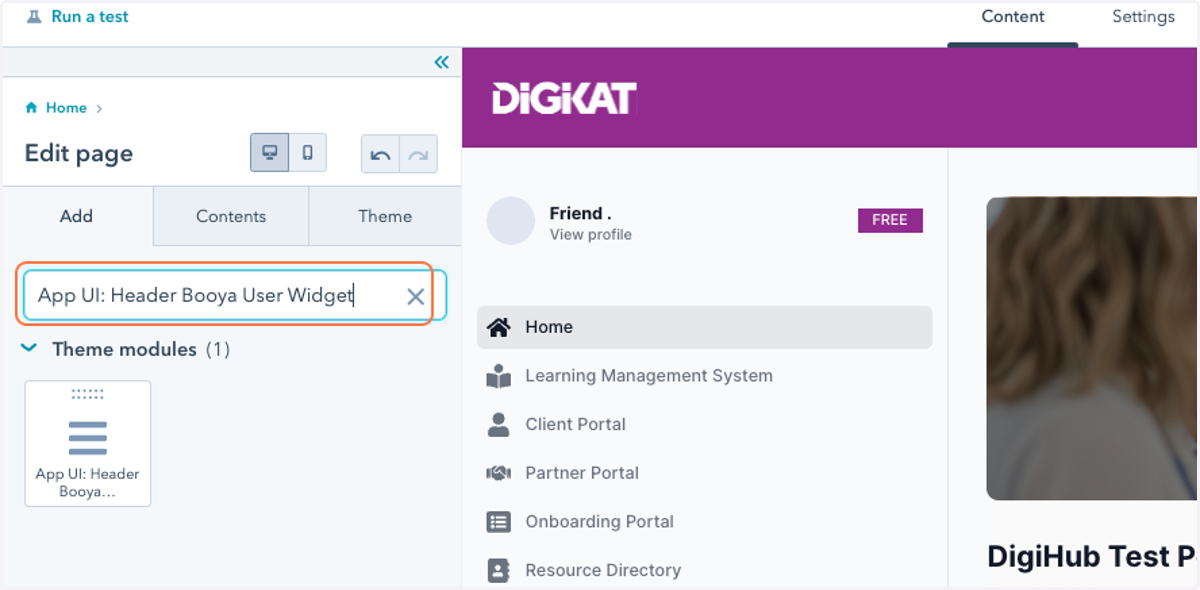This screenshot has width=1200, height=590.
Task: Click the drag handle dots on module card
Action: 88,394
